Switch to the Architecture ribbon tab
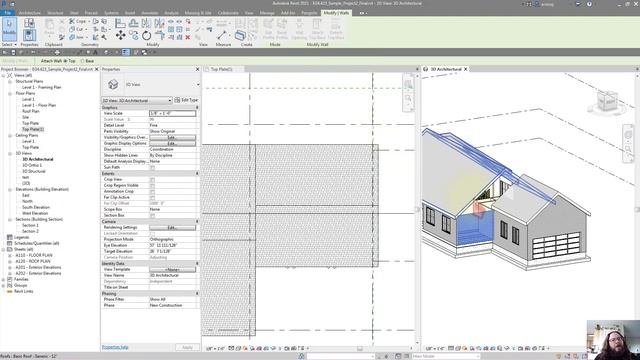This screenshot has height=360, width=640. 29,13
